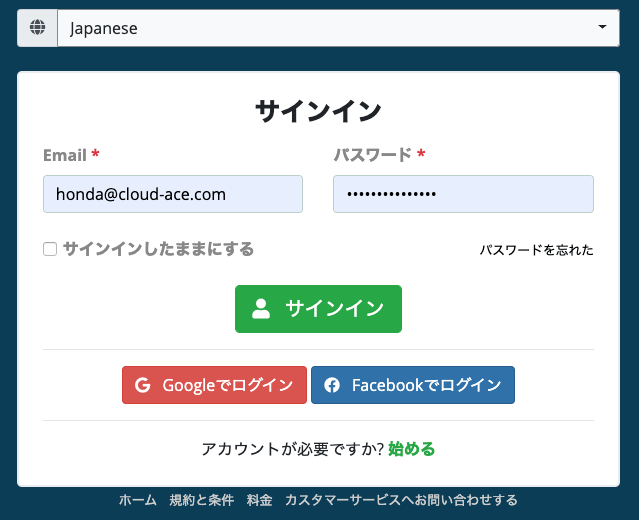639x520 pixels.
Task: Click the アカウントが必要ですか? text
Action: [x=293, y=449]
